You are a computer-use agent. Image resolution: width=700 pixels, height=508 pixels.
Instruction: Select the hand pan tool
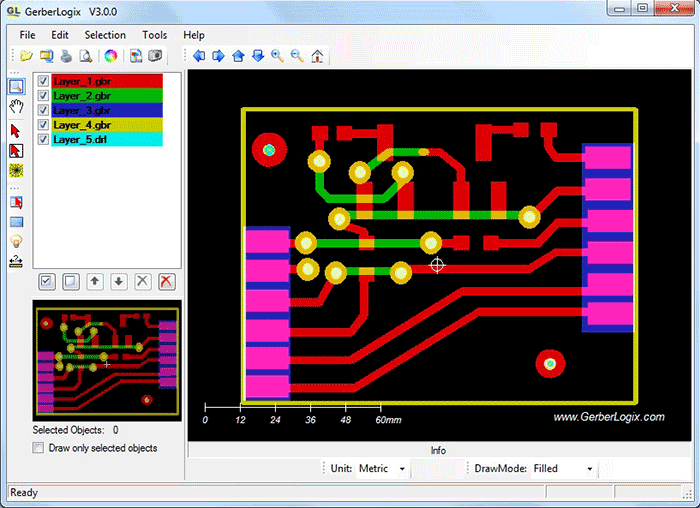tap(17, 107)
